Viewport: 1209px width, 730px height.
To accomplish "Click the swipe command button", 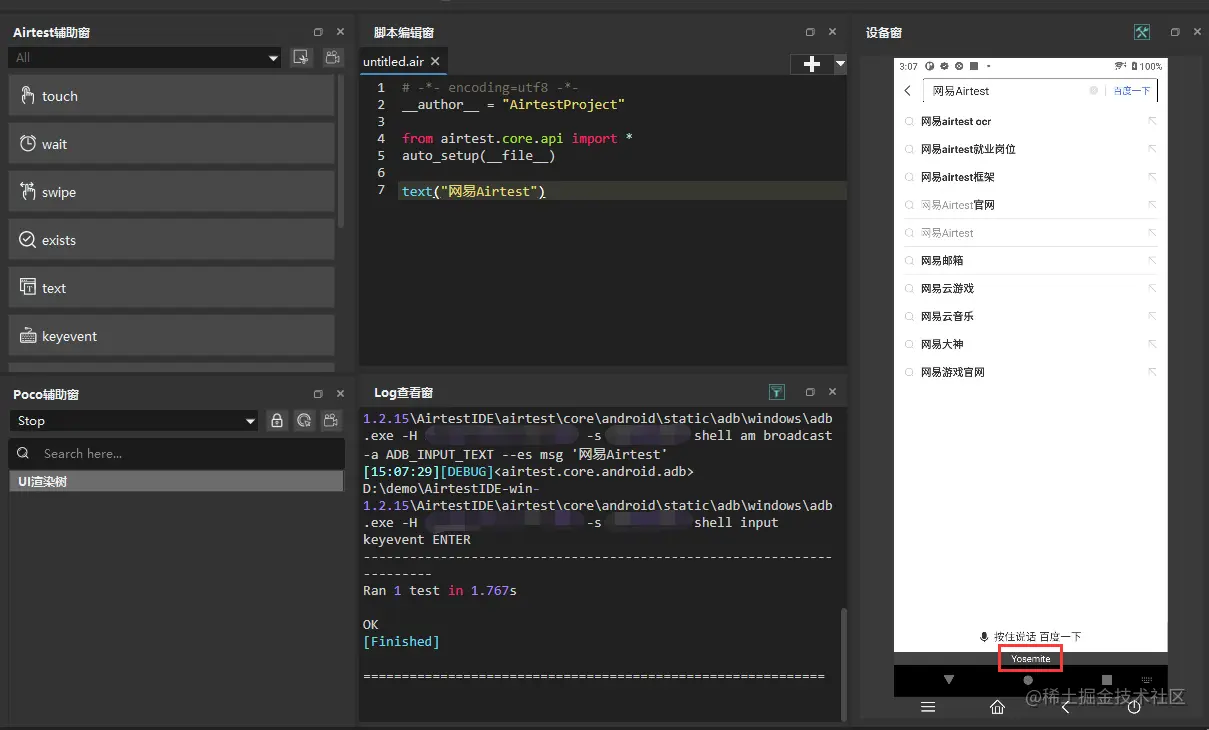I will [x=171, y=192].
